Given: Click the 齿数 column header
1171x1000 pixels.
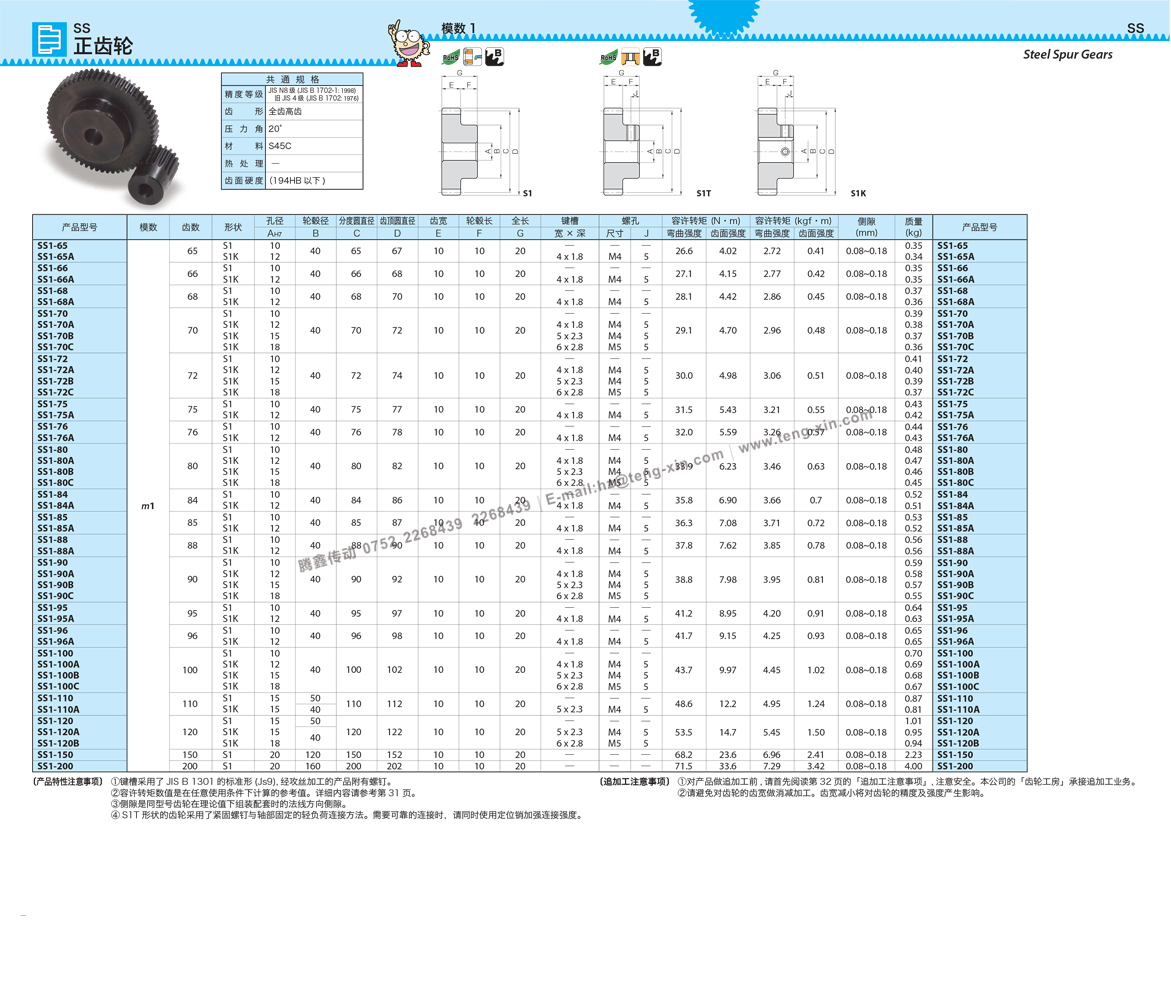Looking at the screenshot, I should 190,227.
